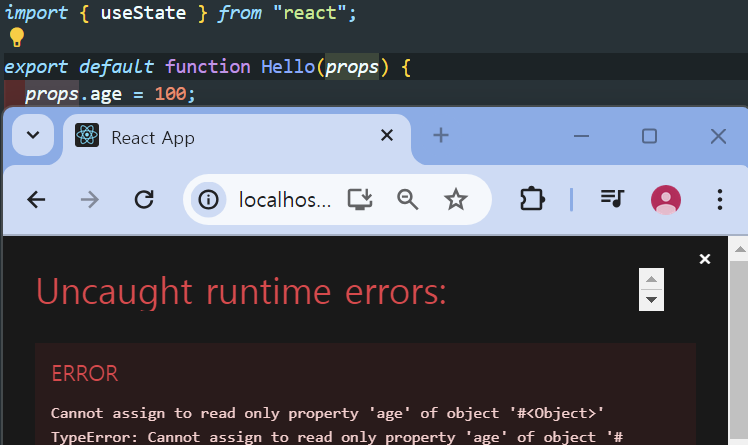Click the page scrollbar up arrow
This screenshot has width=748, height=445.
pyautogui.click(x=740, y=249)
